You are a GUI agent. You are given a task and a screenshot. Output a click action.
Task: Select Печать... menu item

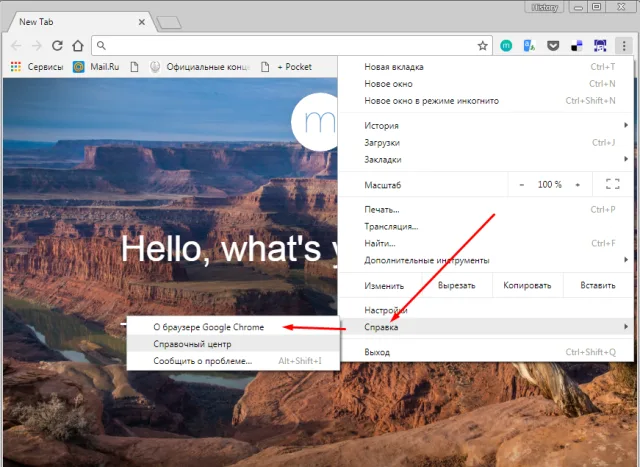[x=486, y=210]
